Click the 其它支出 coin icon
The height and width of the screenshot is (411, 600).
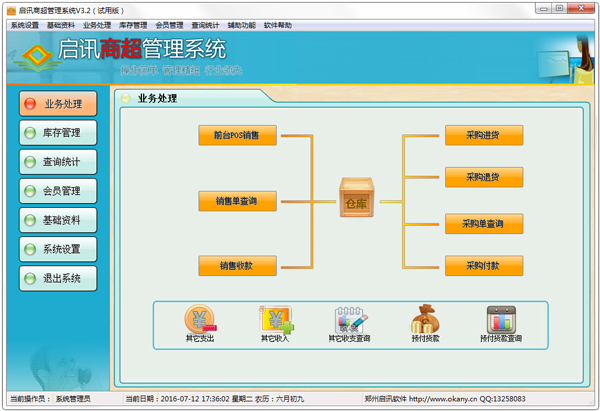[200, 320]
